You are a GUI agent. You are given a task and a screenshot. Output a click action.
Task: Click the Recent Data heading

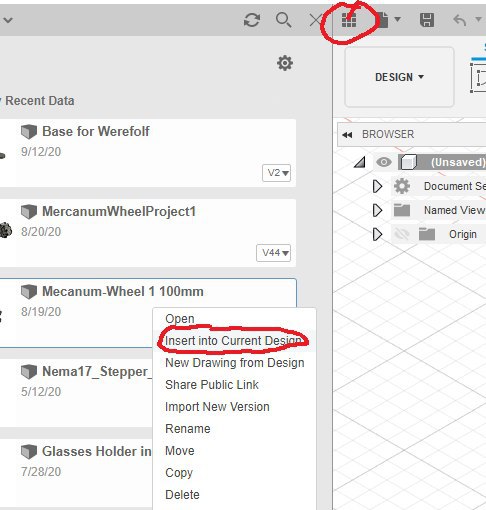pos(40,101)
